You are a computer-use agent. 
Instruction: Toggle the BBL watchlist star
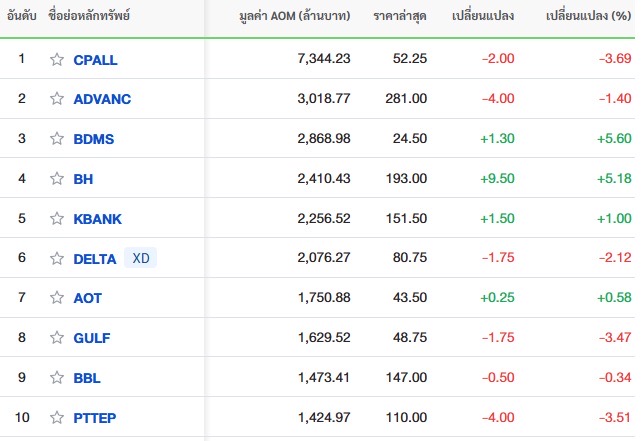[57, 378]
